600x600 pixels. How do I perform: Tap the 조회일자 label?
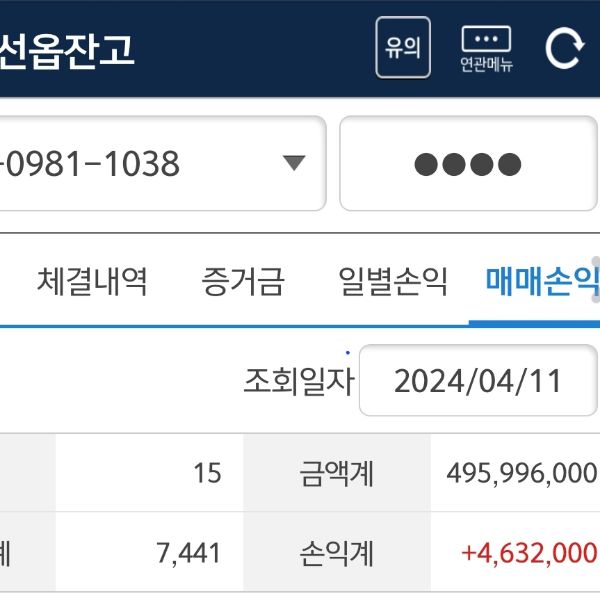click(298, 381)
